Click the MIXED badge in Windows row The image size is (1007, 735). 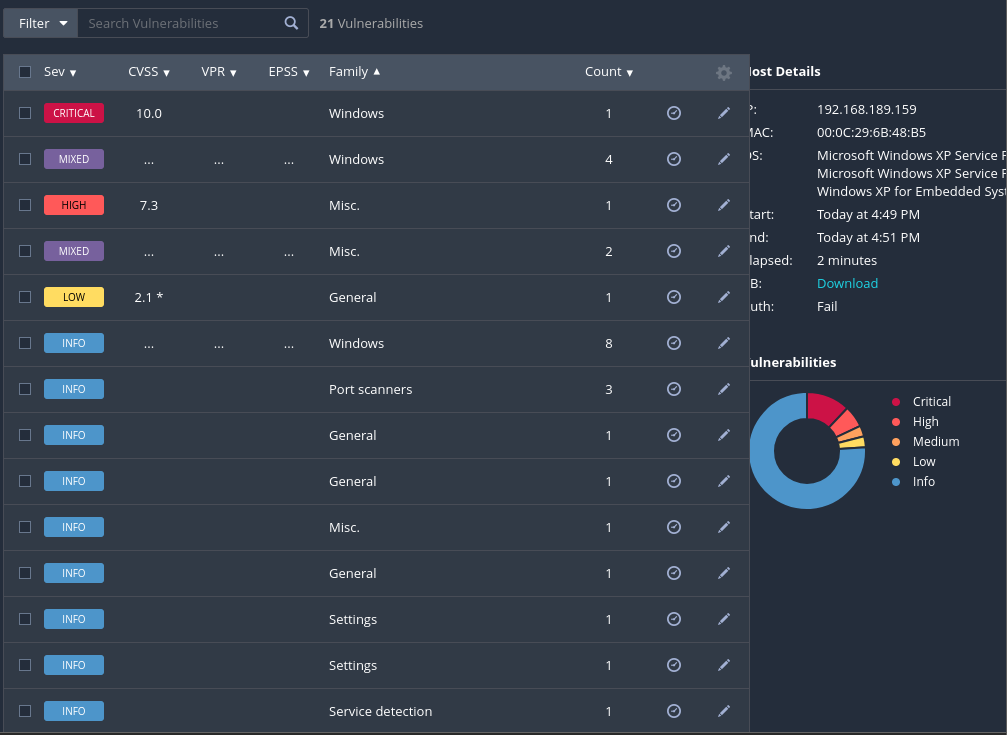(x=74, y=159)
